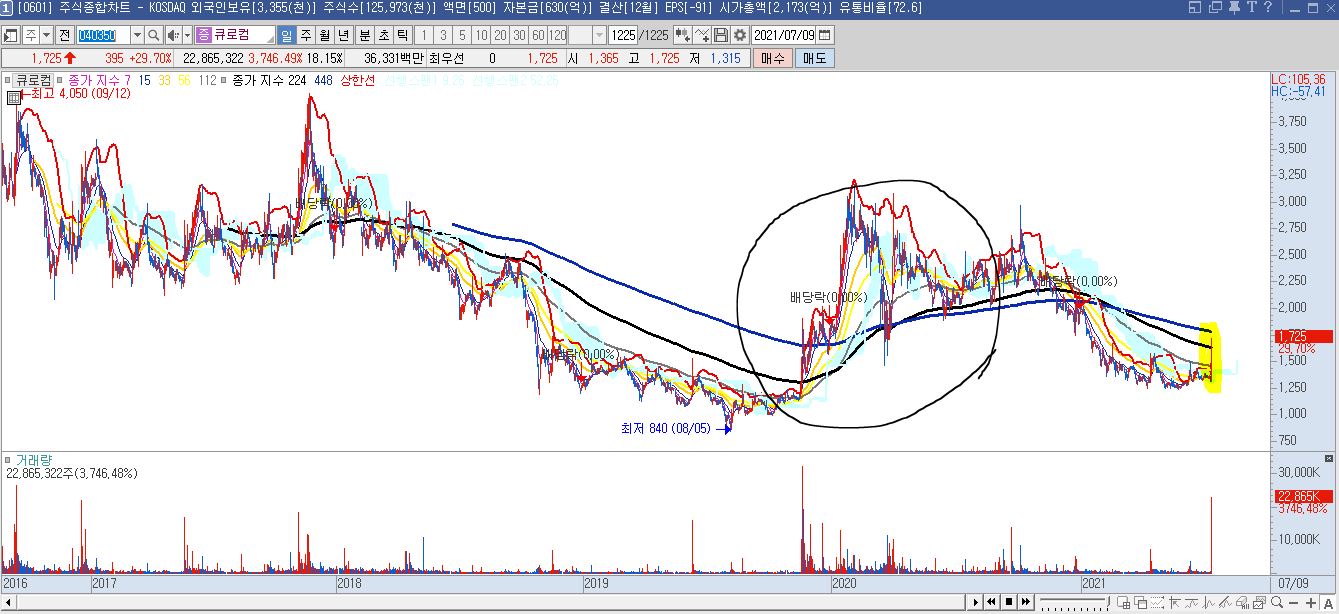Select the 틱 tick period tab
Viewport: 1339px width, 614px height.
click(402, 35)
